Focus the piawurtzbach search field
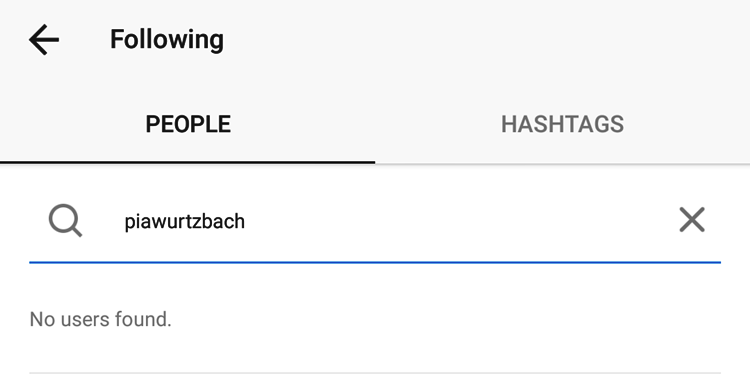750x392 pixels. (x=375, y=221)
